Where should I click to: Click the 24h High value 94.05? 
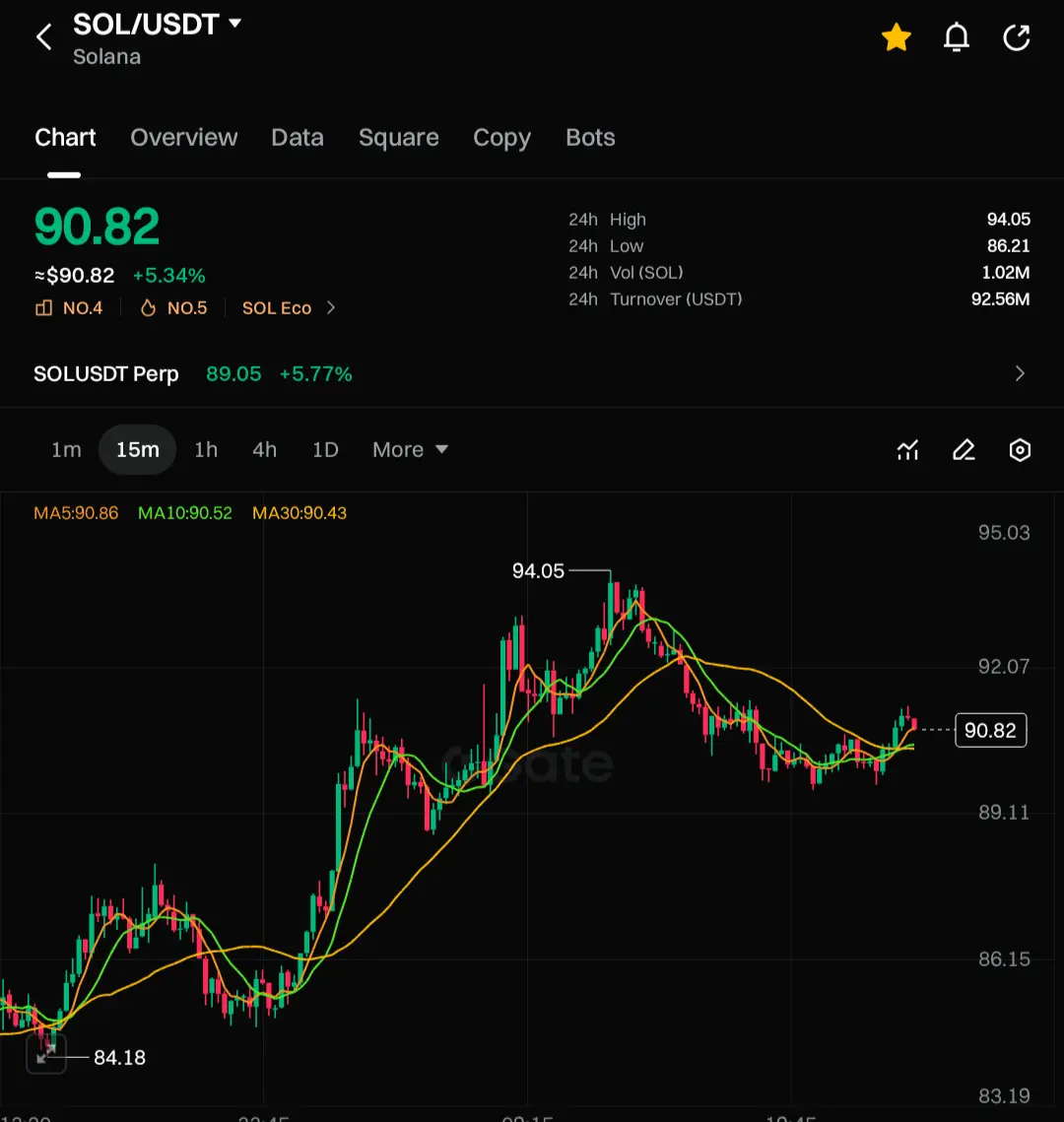coord(1008,219)
